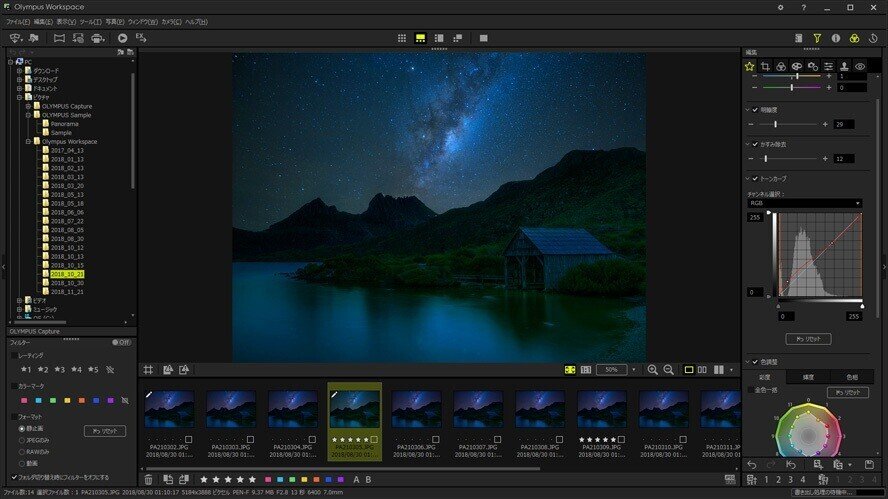Collapse the Olympus Workspace folder node

[28, 142]
